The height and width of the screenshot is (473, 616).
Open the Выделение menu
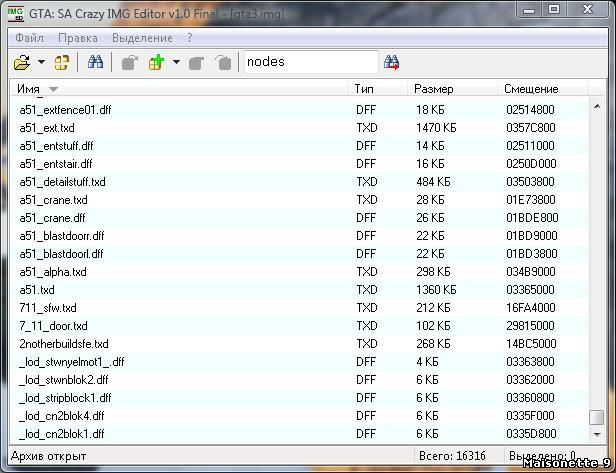[x=142, y=38]
